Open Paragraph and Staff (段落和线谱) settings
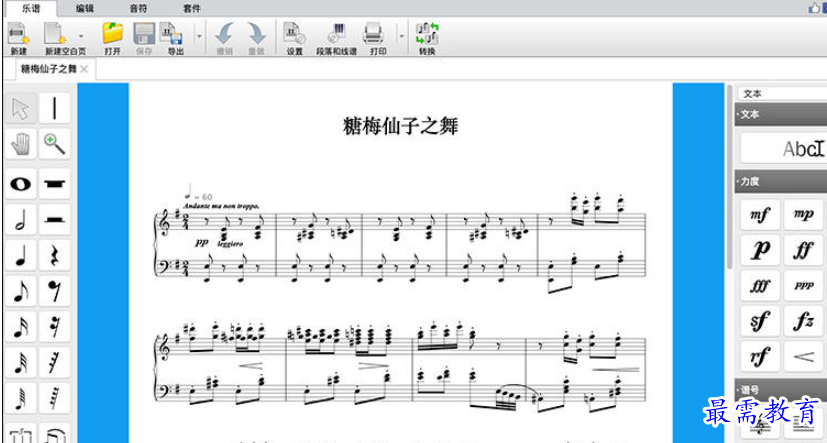The height and width of the screenshot is (443, 827). [x=336, y=33]
